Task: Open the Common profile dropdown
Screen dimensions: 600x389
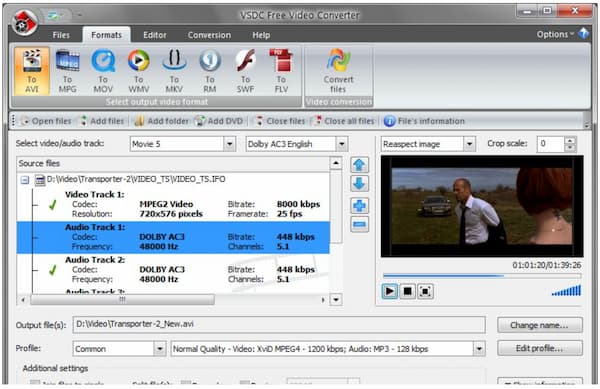Action: [x=160, y=349]
